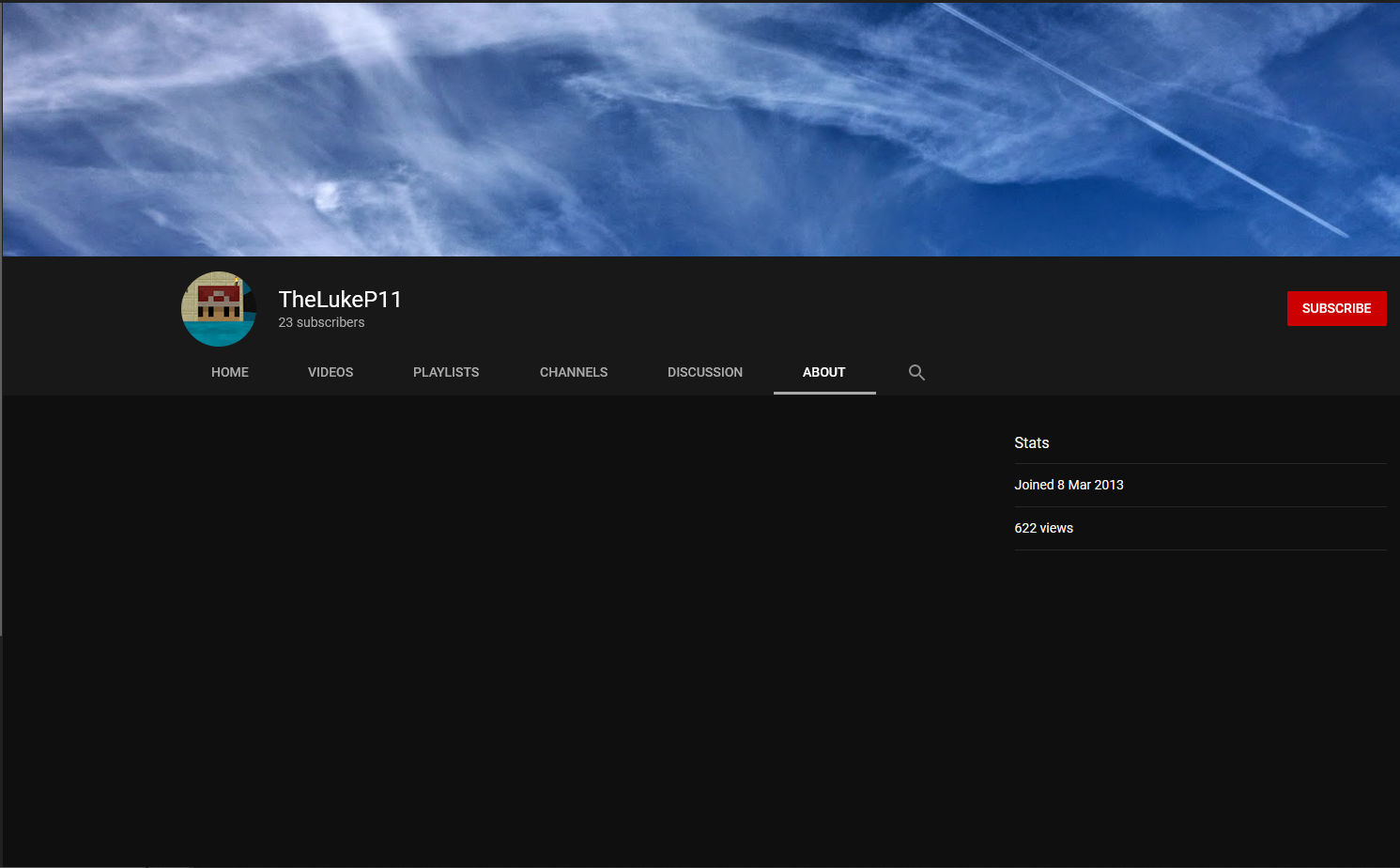Click the Joined 8 Mar 2013 text
The height and width of the screenshot is (868, 1400).
(1069, 485)
